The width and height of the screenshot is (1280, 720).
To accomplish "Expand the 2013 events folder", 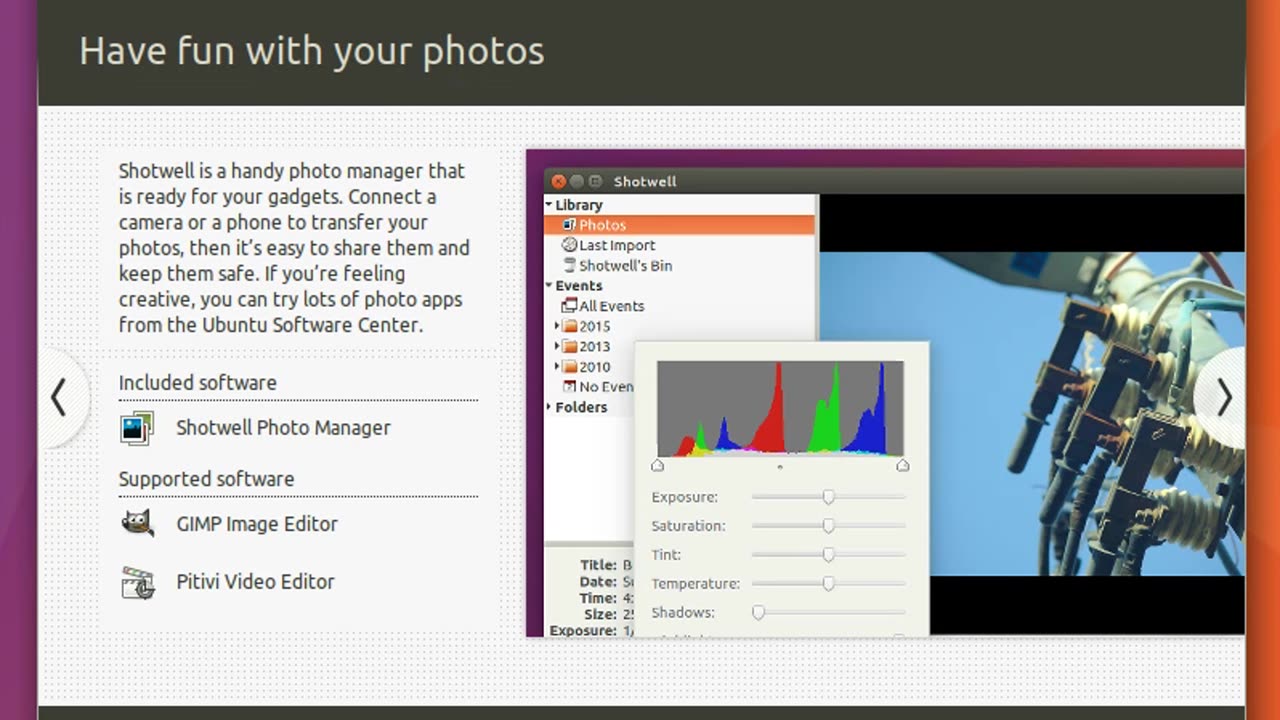I will 558,346.
